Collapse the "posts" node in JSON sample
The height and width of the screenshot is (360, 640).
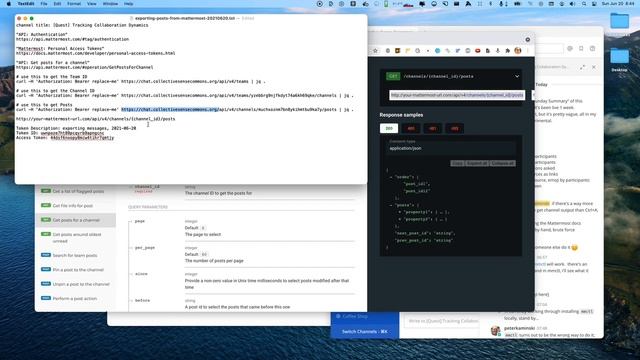[391, 205]
